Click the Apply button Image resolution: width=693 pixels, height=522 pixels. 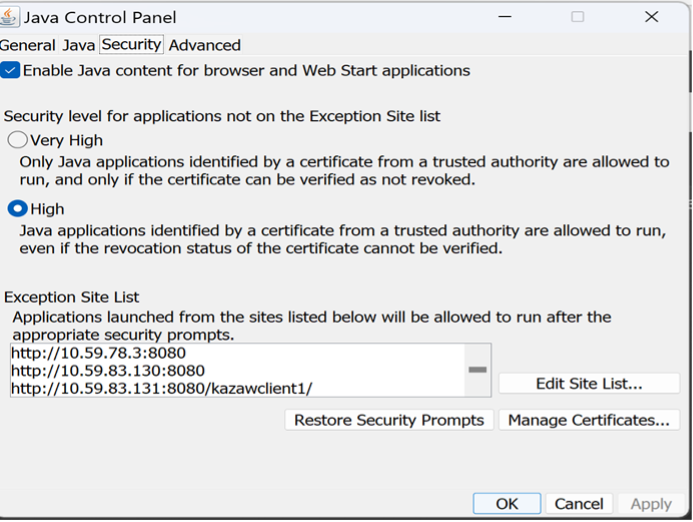point(651,503)
